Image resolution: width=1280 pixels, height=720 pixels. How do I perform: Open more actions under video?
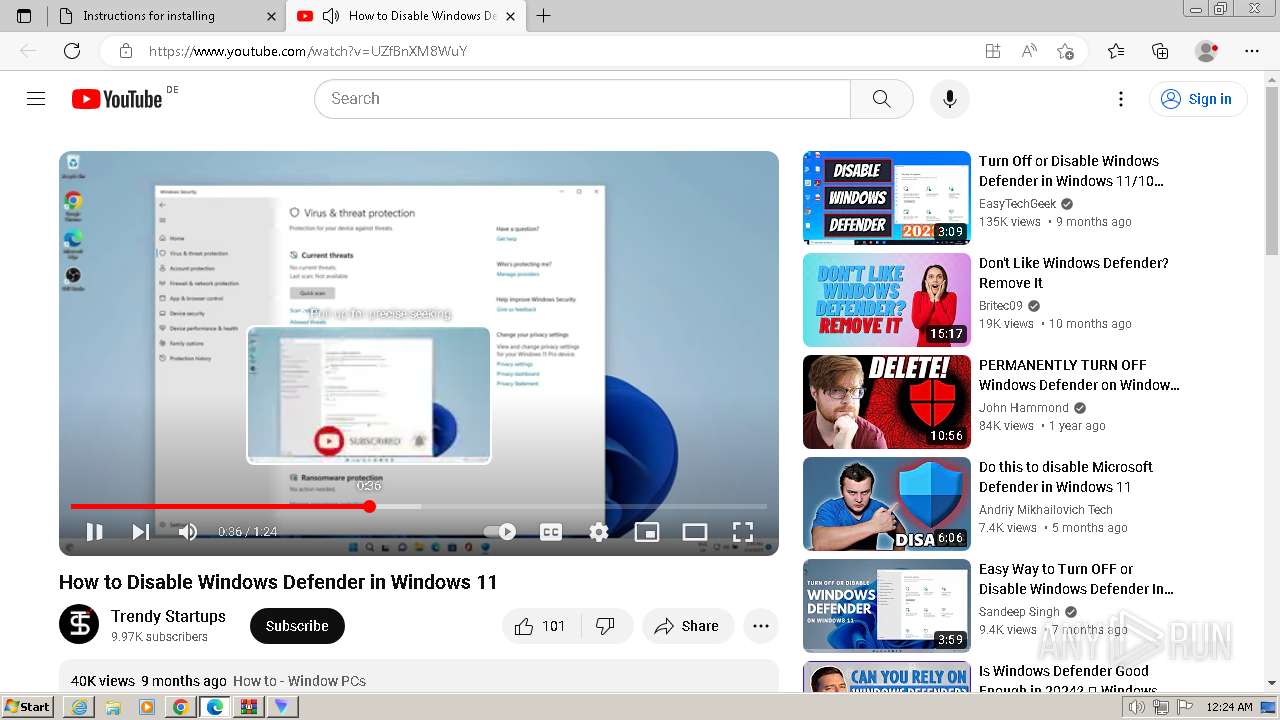(x=761, y=626)
